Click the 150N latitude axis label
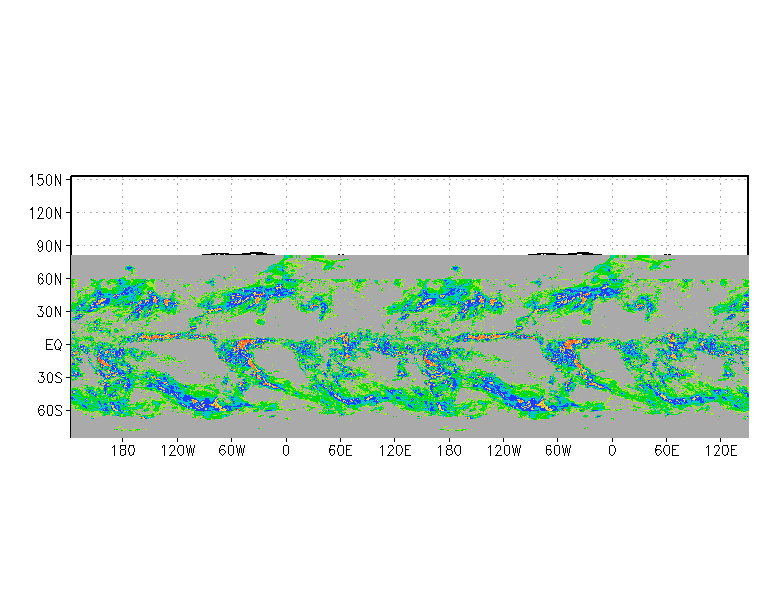Screen dimensions: 784x612 point(46,180)
